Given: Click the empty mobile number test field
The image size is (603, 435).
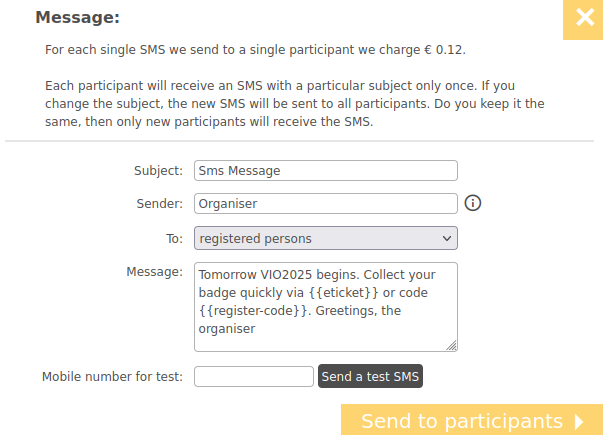Looking at the screenshot, I should pos(254,377).
